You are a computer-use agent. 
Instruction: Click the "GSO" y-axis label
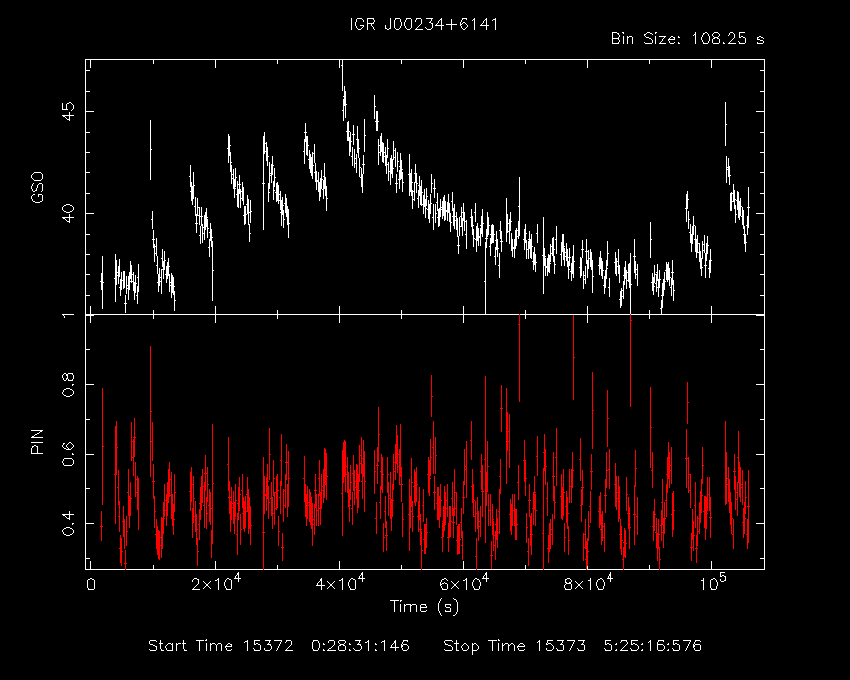(38, 188)
